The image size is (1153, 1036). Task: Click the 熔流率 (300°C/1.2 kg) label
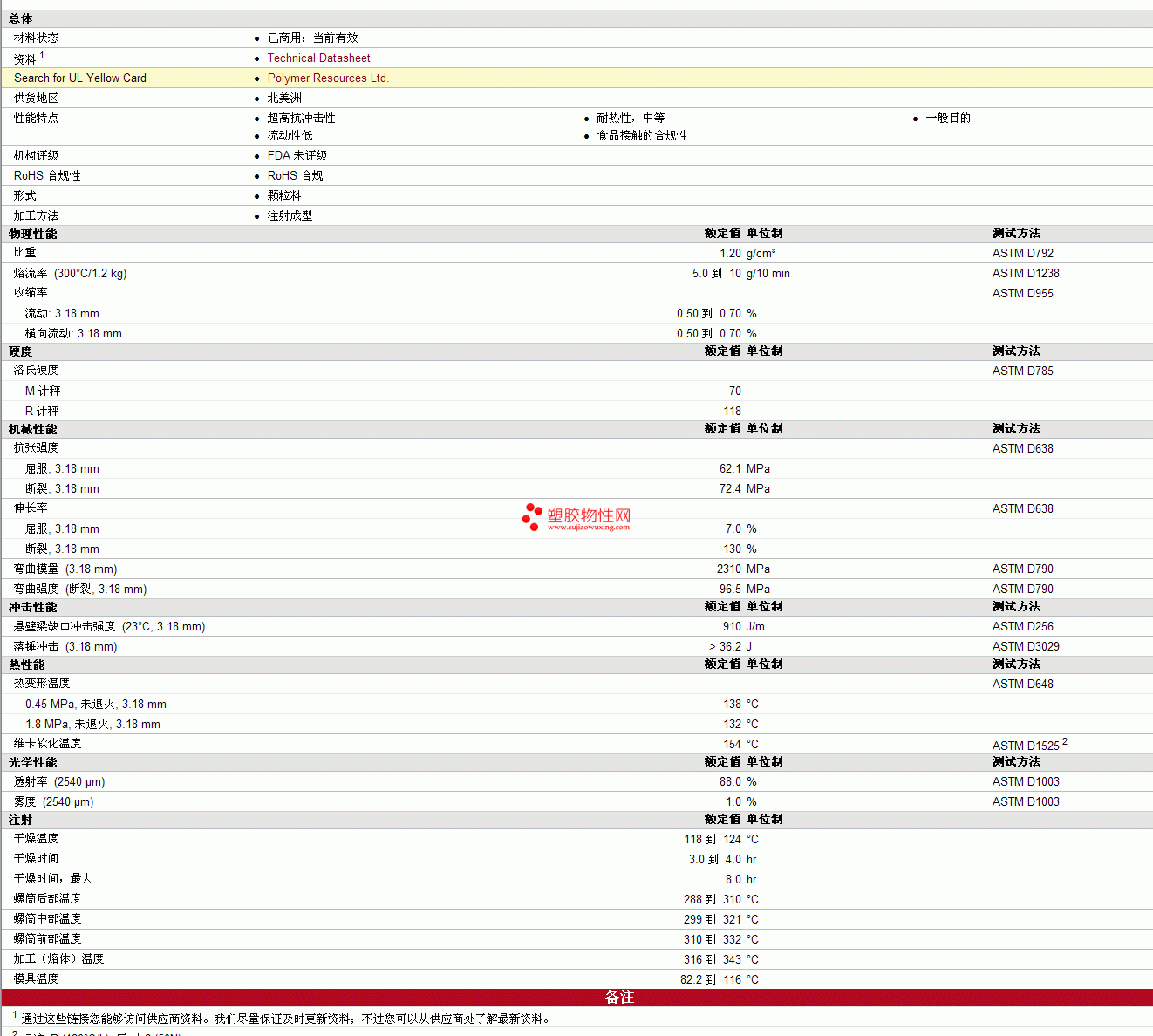click(x=70, y=273)
